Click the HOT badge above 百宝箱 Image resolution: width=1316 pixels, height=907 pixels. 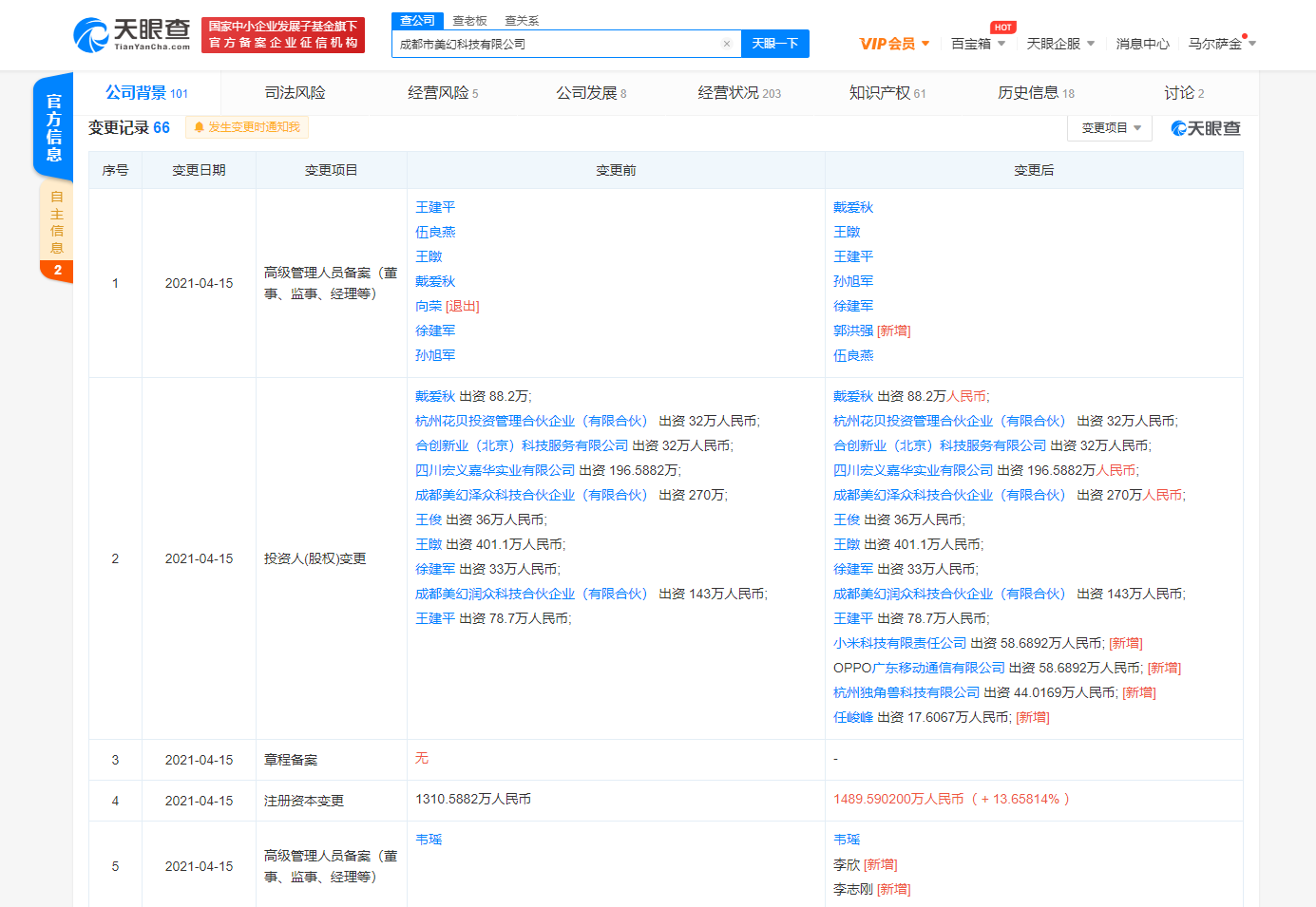pyautogui.click(x=1002, y=28)
